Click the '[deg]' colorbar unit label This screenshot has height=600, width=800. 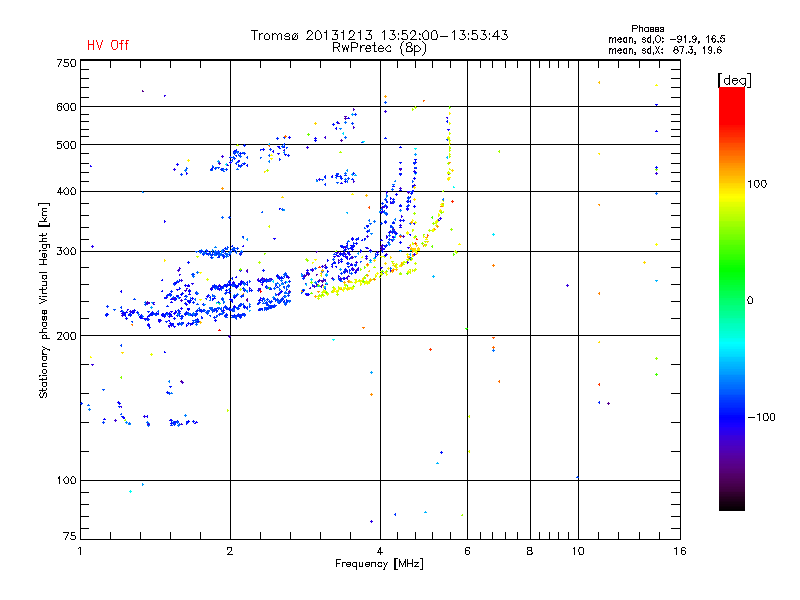tap(734, 80)
